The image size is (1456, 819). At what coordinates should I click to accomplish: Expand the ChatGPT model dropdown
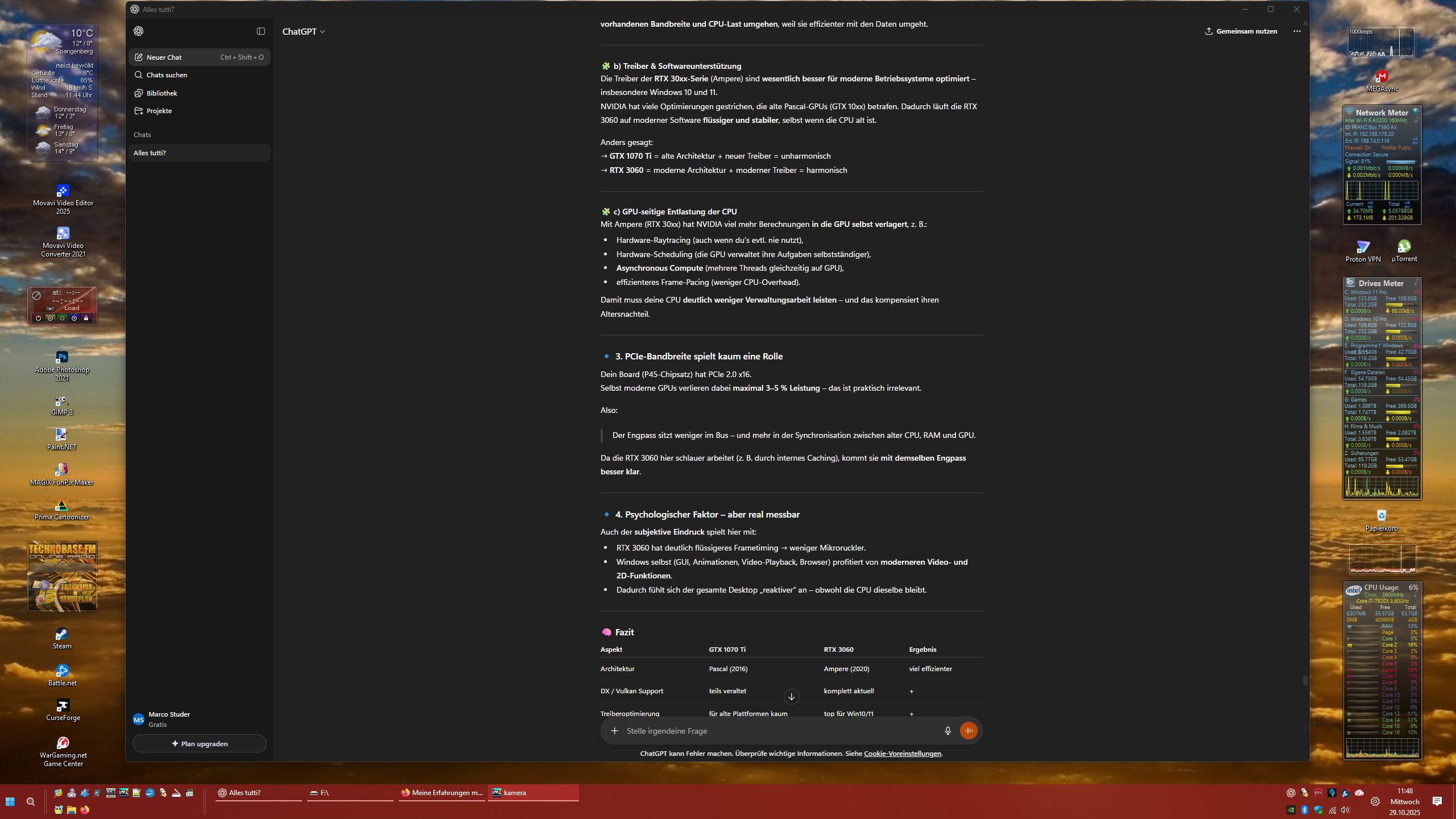click(x=304, y=32)
